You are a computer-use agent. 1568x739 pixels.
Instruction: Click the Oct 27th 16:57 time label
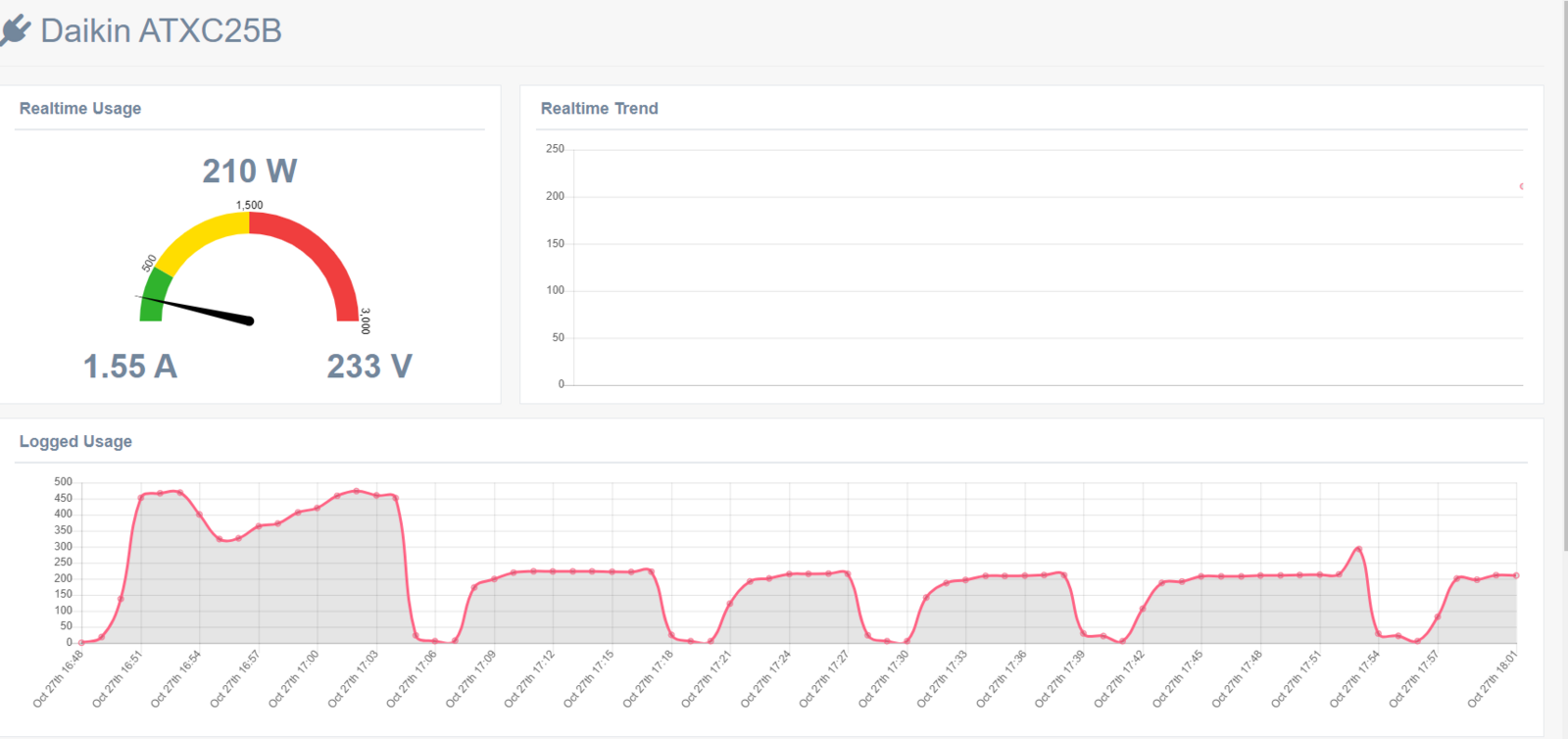(235, 678)
